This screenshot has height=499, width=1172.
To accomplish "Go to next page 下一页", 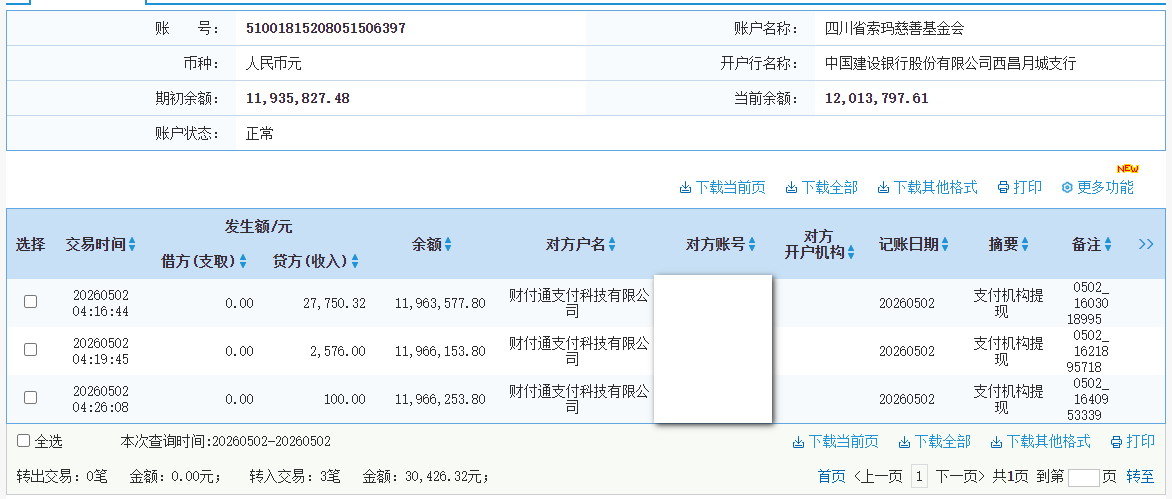I will (x=960, y=476).
